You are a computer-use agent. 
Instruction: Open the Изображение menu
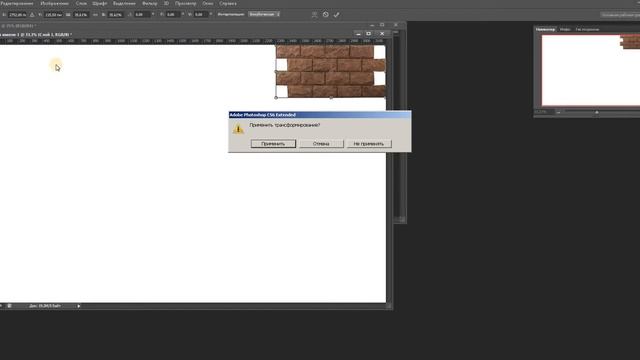click(x=54, y=3)
